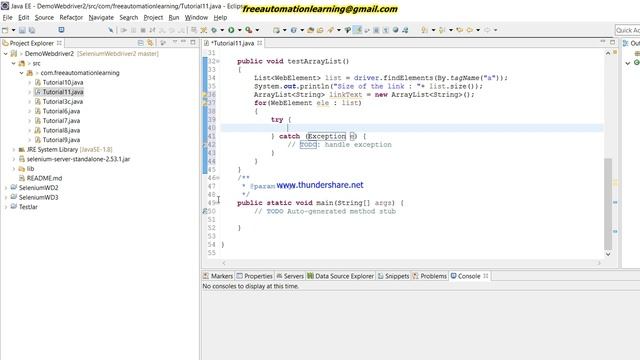640x360 pixels.
Task: Select Tutorial11.java in Project Explorer
Action: [62, 92]
